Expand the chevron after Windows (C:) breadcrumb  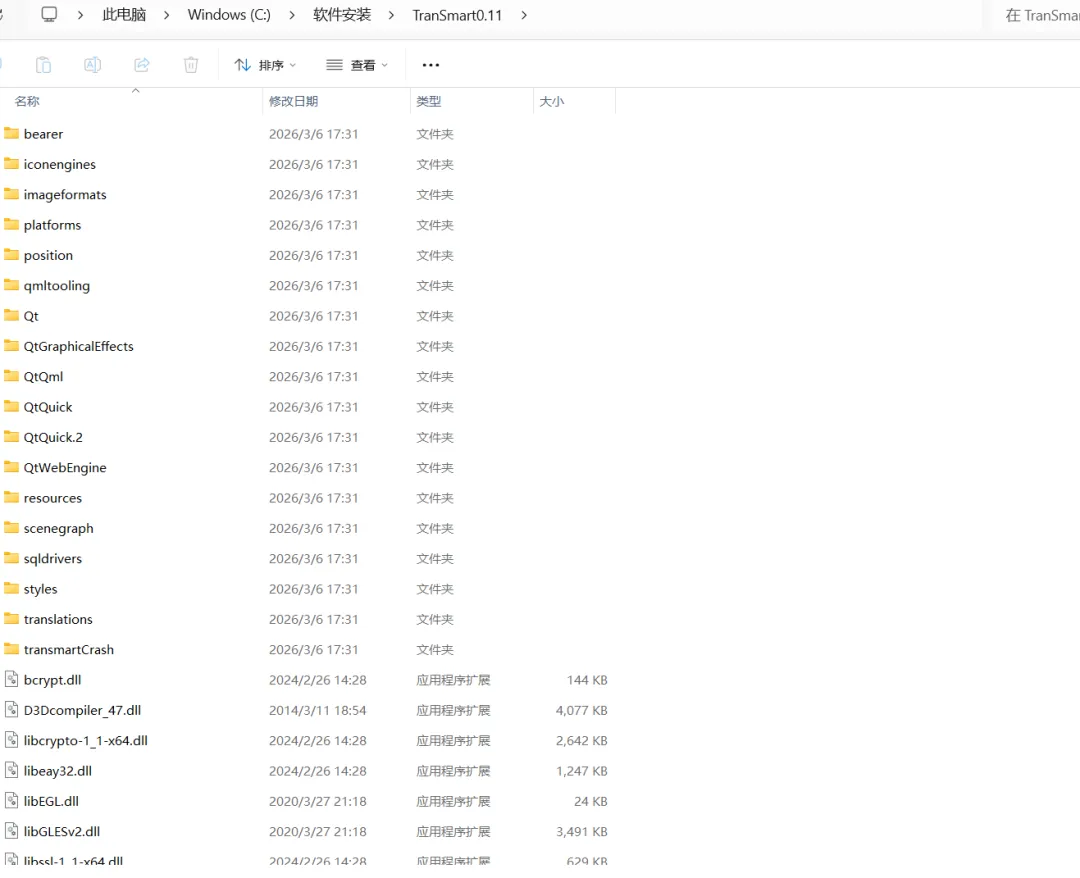[292, 15]
